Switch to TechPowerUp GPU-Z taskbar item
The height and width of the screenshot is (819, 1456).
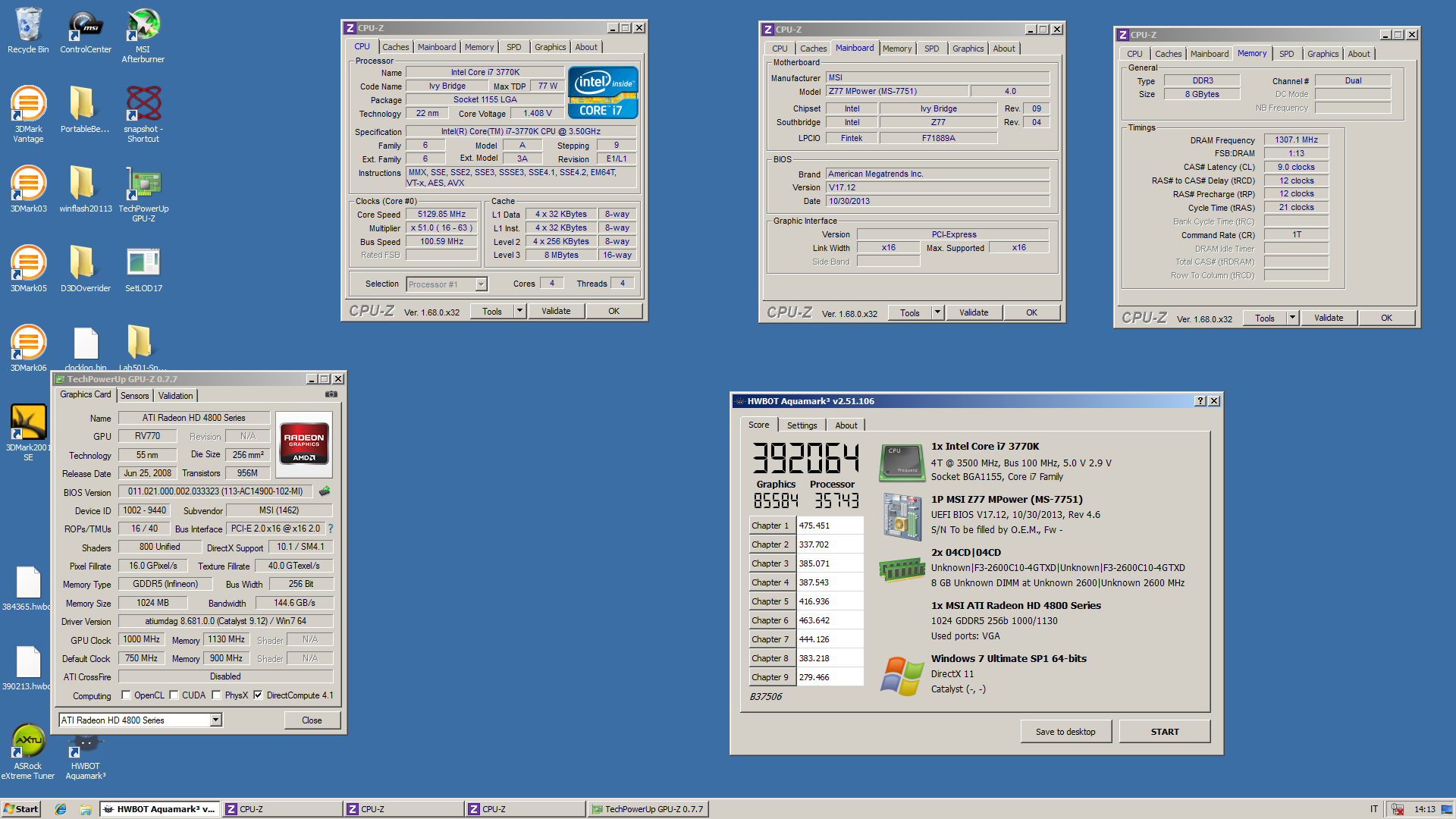(x=647, y=809)
